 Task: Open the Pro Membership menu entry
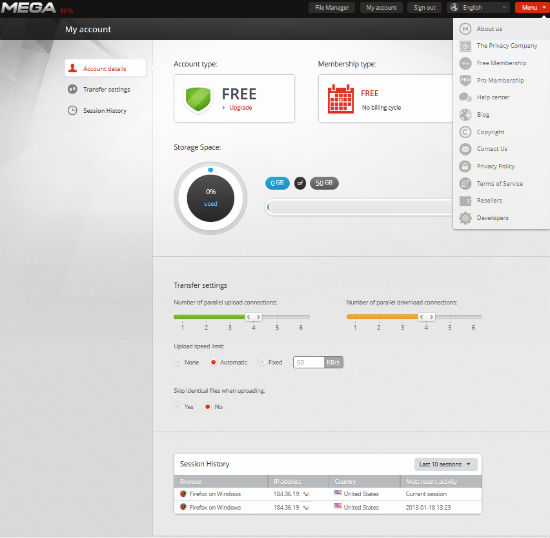(x=500, y=80)
